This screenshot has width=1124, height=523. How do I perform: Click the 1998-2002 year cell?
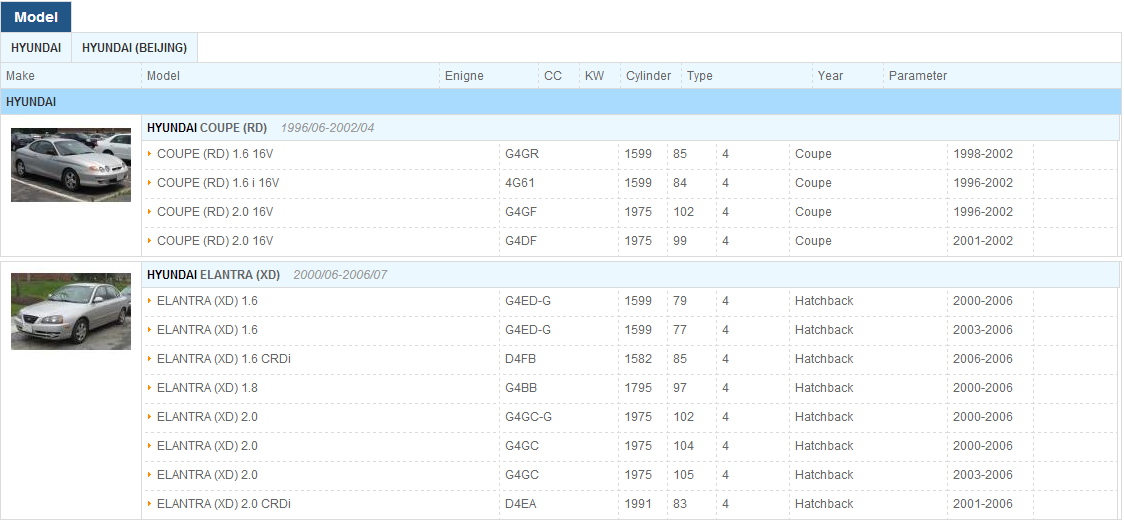(983, 154)
